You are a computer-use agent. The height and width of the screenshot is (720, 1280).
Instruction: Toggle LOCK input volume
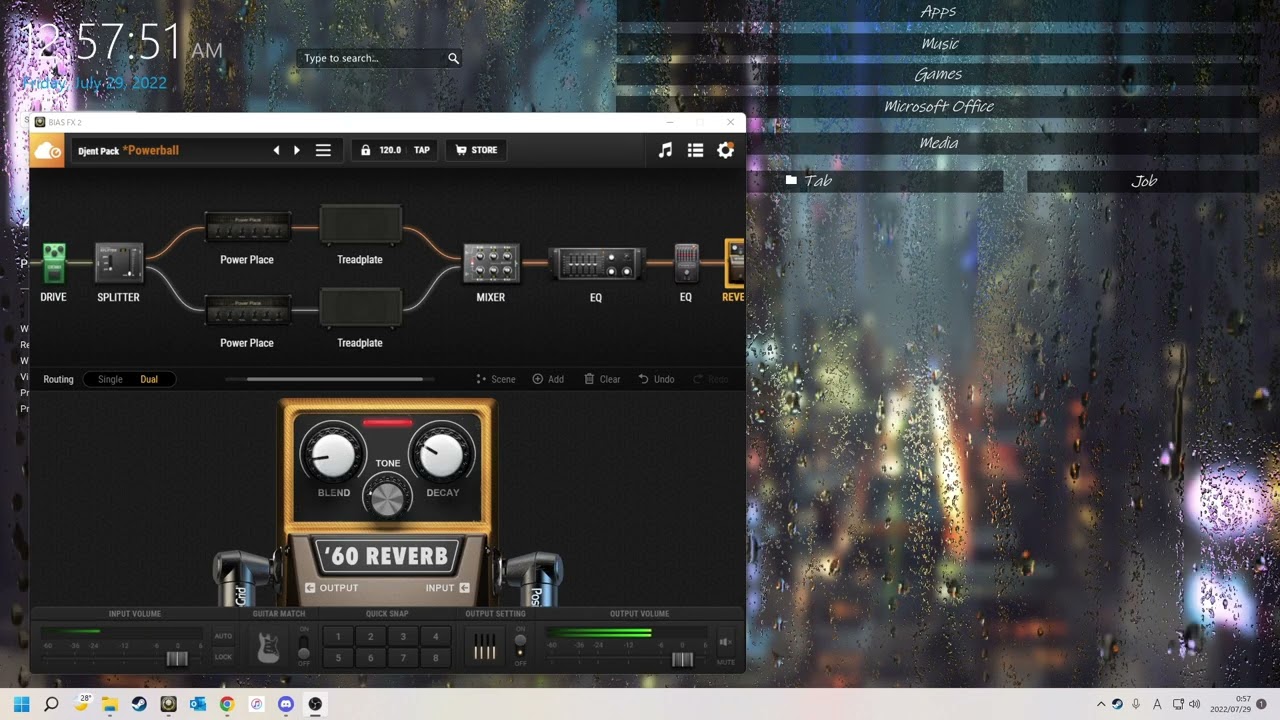pos(223,657)
